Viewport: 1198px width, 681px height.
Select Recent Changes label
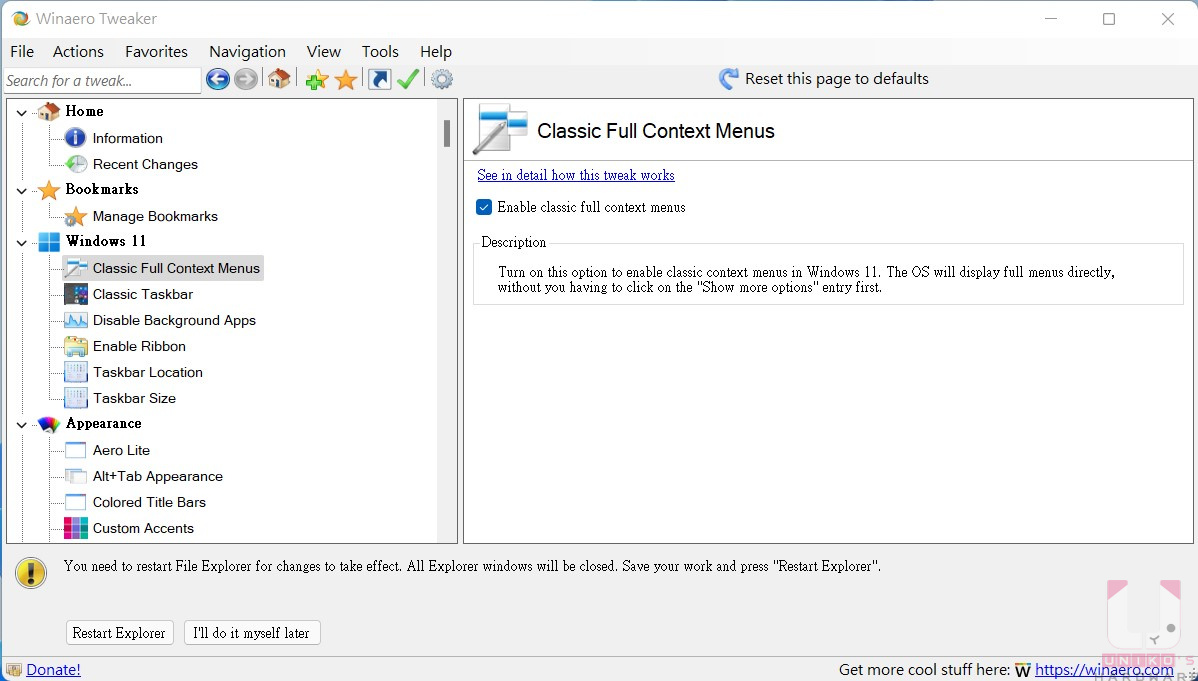point(145,164)
